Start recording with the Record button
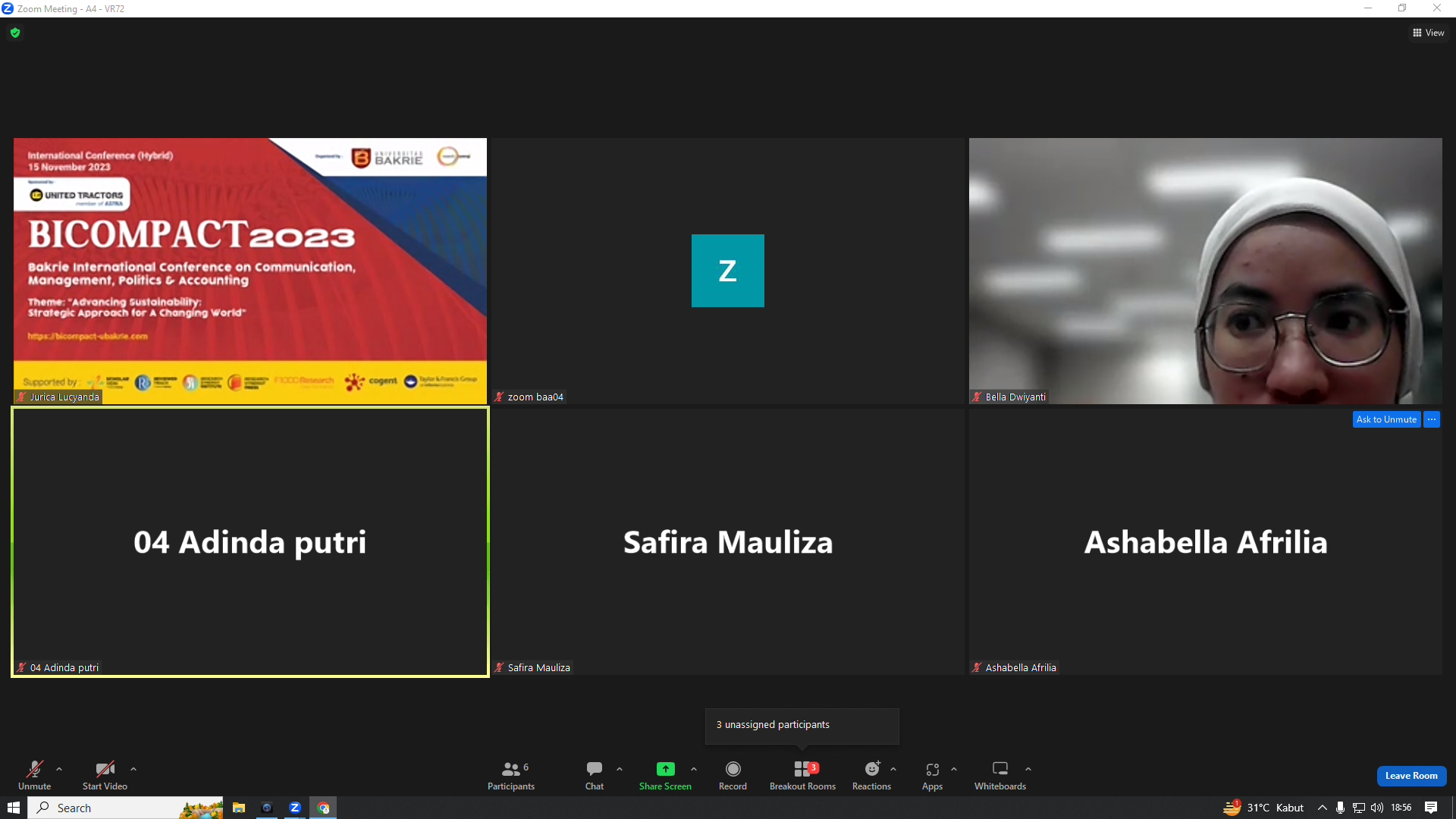 point(733,775)
